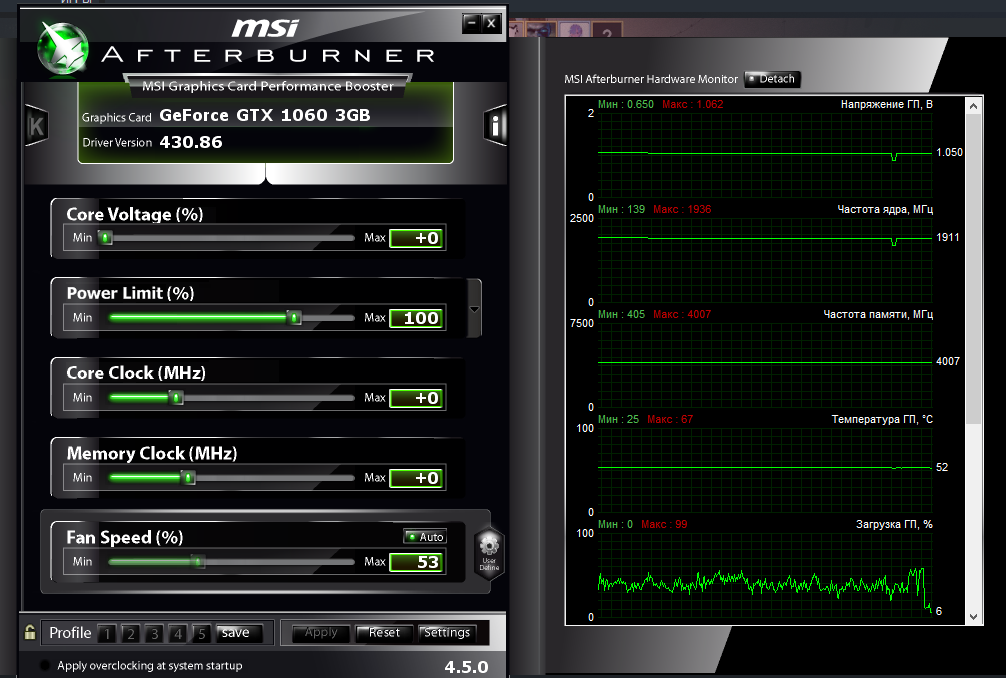Screen dimensions: 1006x678
Task: Click the Мин : 0.650 voltage text
Action: coord(626,104)
